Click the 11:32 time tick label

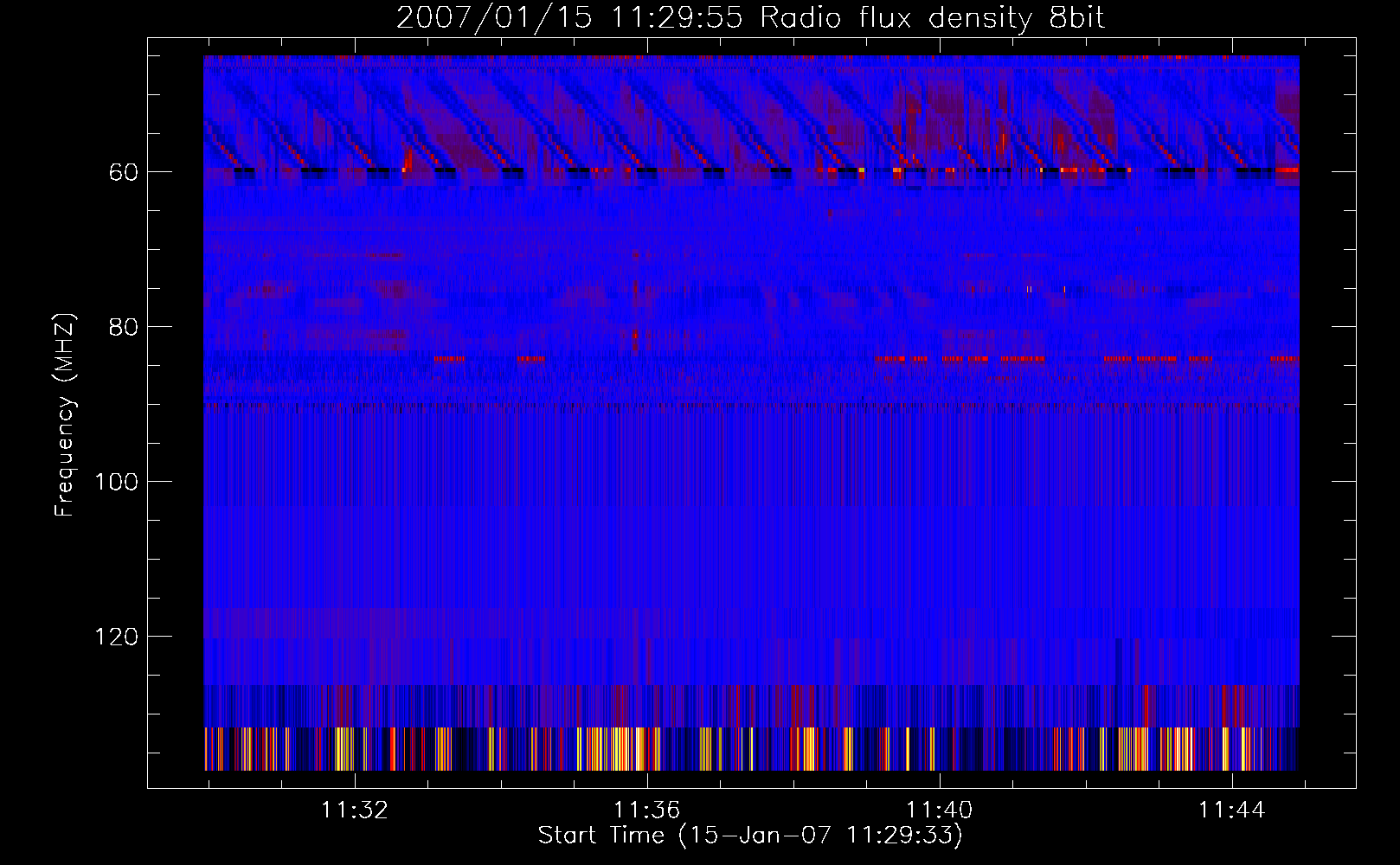pyautogui.click(x=355, y=811)
